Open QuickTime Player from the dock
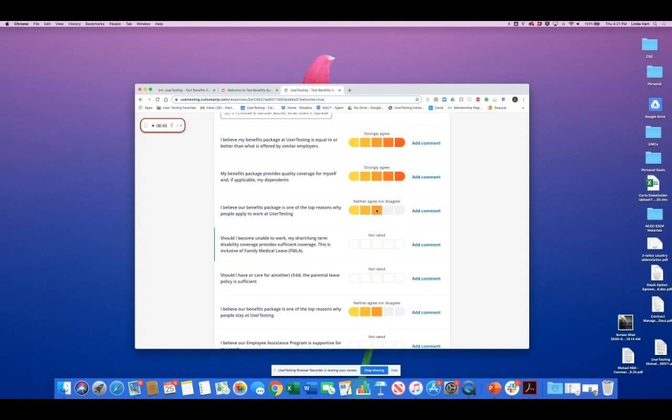This screenshot has height=420, width=672. click(469, 388)
